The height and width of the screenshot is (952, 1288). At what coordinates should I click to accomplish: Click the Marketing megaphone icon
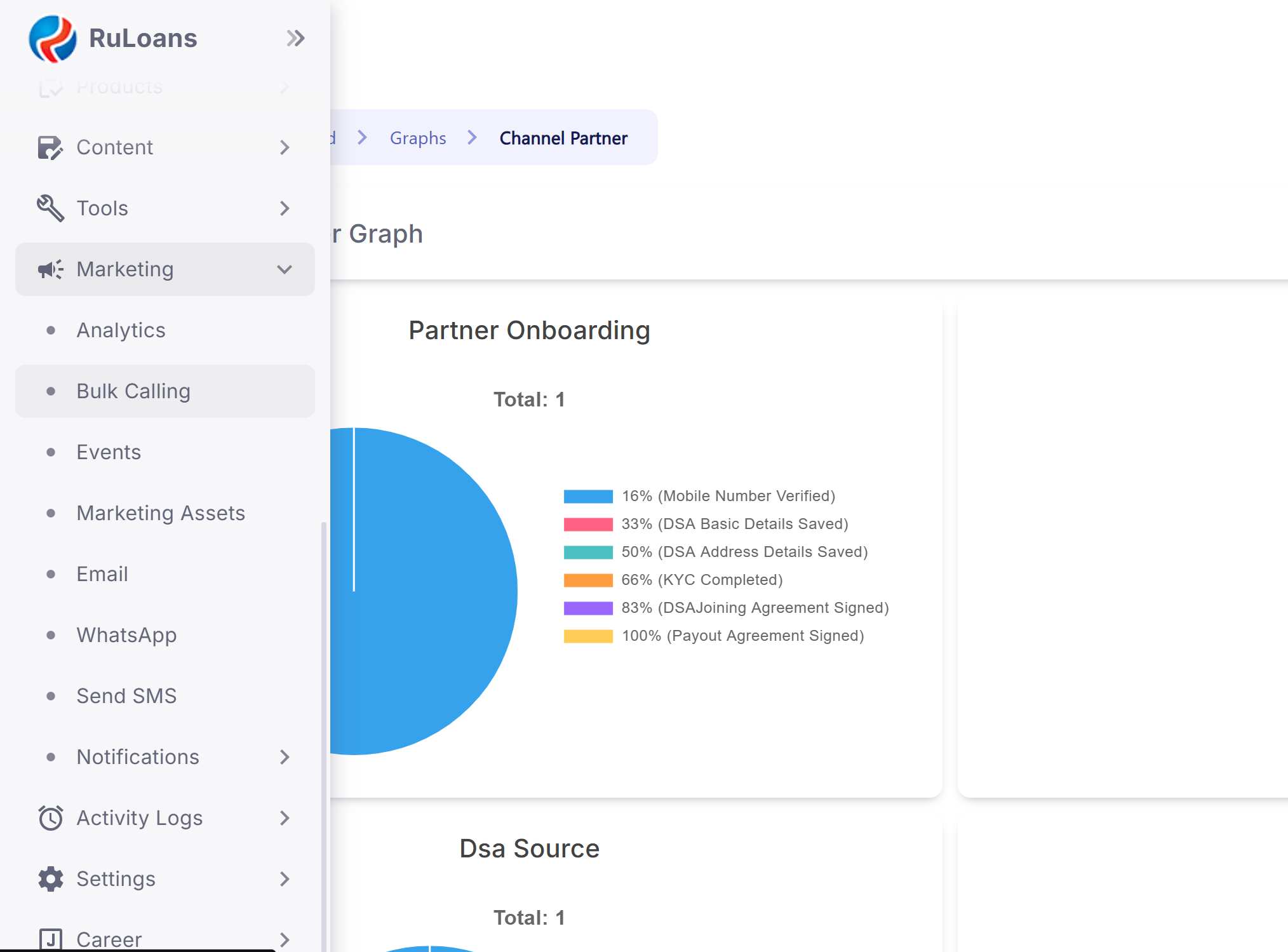pos(50,269)
